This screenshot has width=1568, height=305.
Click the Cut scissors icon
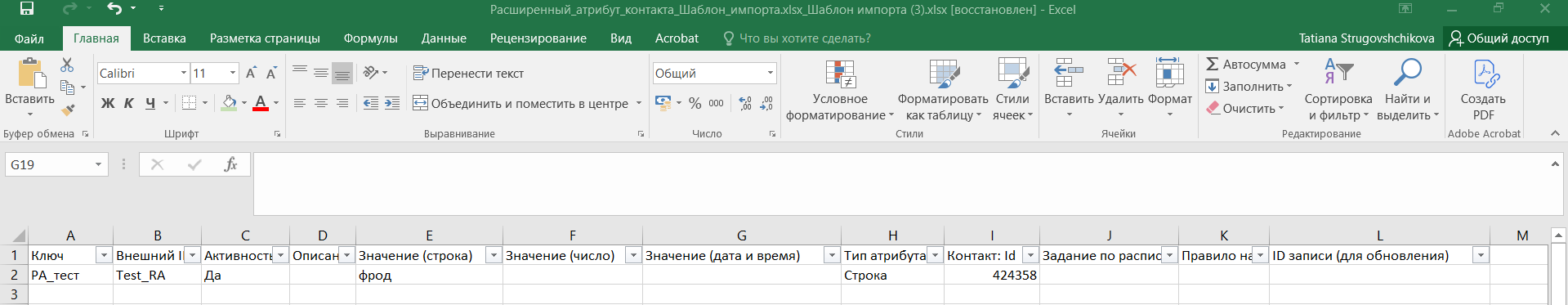pos(67,65)
